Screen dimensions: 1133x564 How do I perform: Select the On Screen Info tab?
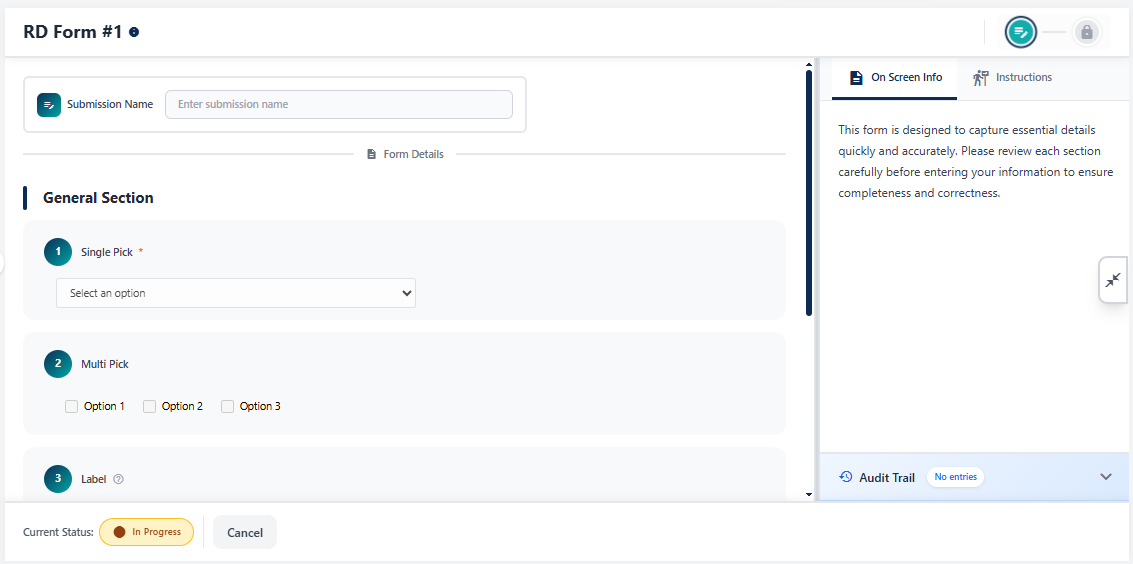click(x=895, y=78)
